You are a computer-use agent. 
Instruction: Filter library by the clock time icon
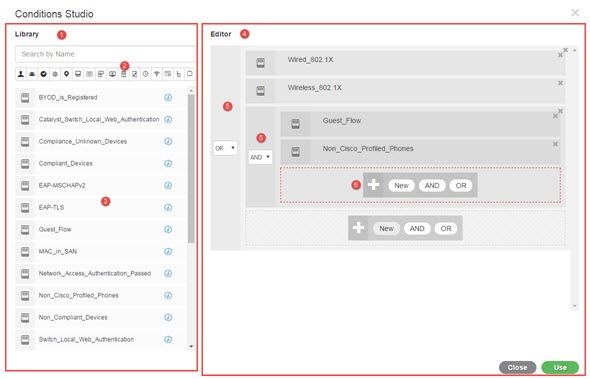[x=145, y=74]
